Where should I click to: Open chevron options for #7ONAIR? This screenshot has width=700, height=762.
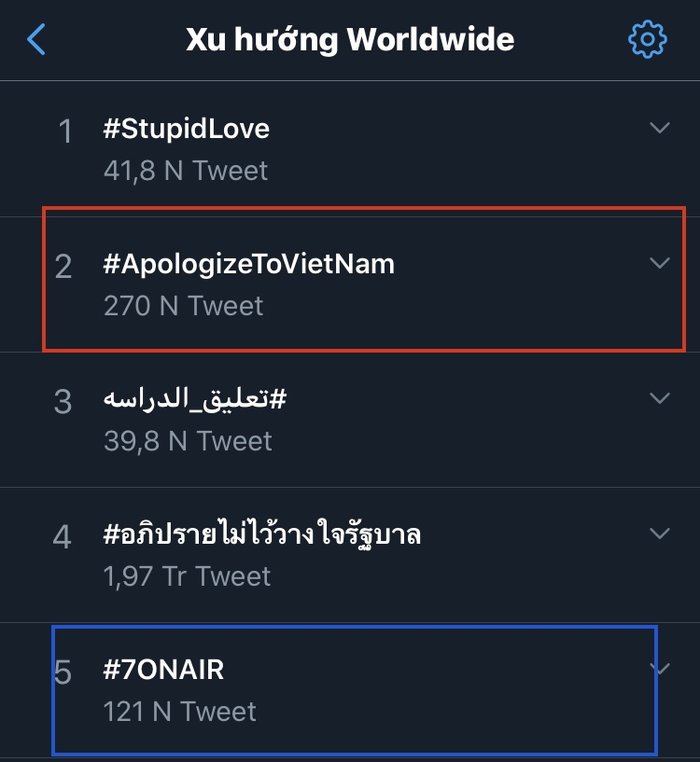click(x=660, y=669)
